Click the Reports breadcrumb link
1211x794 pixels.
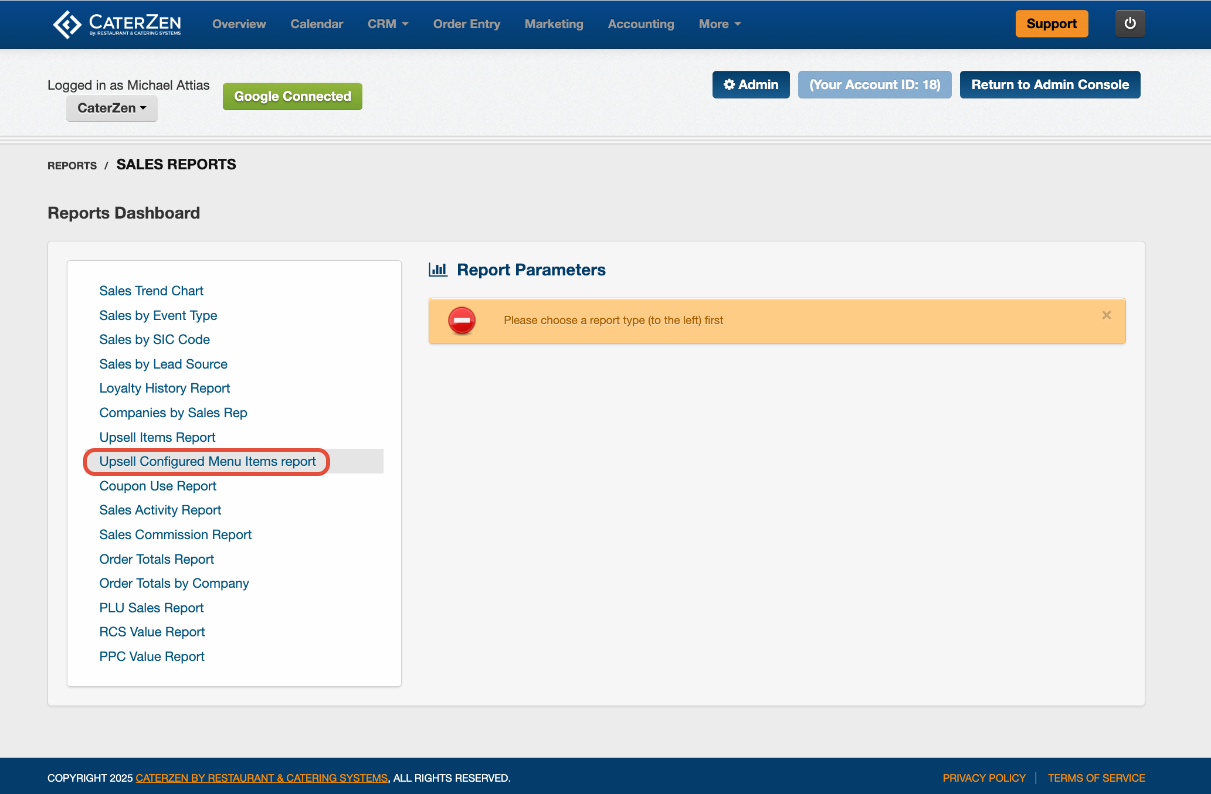72,166
